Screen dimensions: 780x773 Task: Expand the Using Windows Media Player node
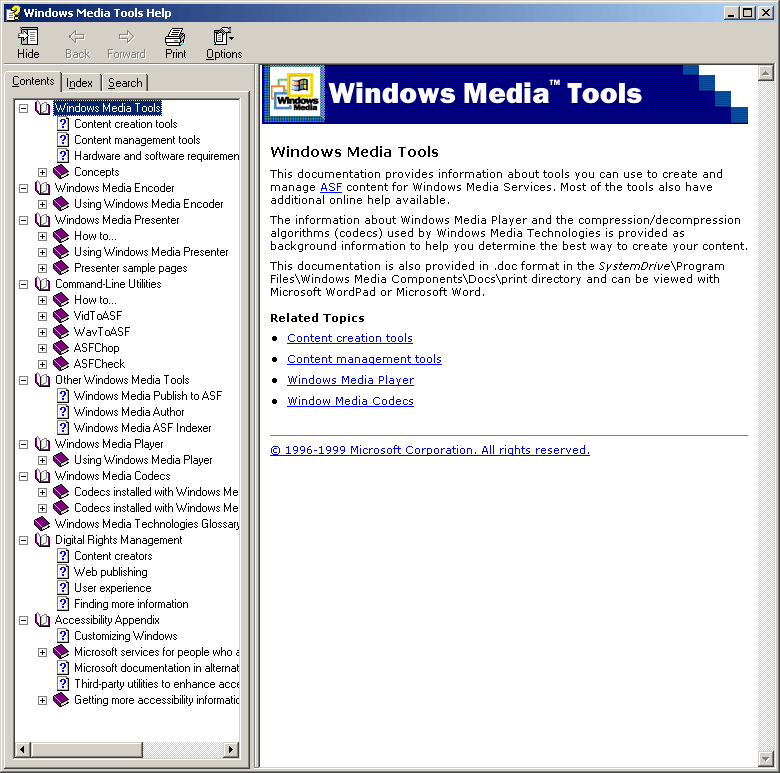pyautogui.click(x=43, y=460)
